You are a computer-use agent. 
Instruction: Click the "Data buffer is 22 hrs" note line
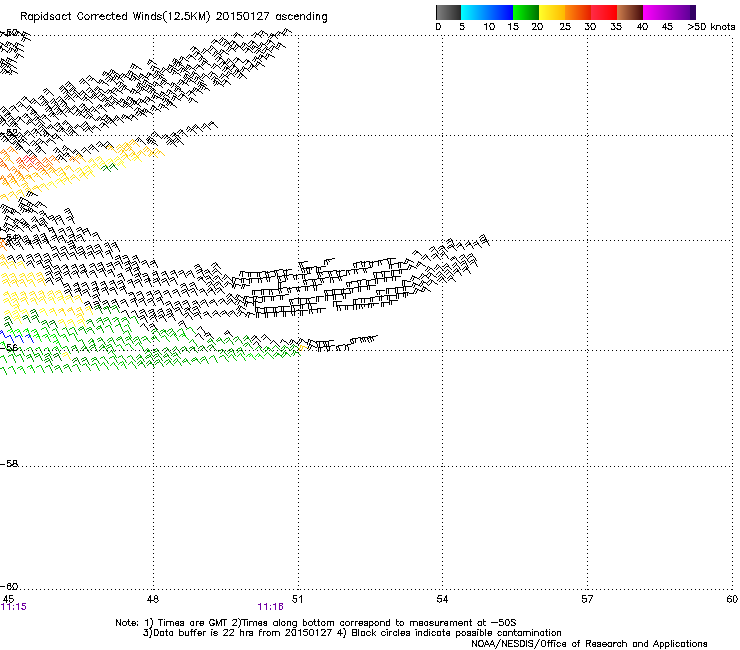tap(353, 633)
